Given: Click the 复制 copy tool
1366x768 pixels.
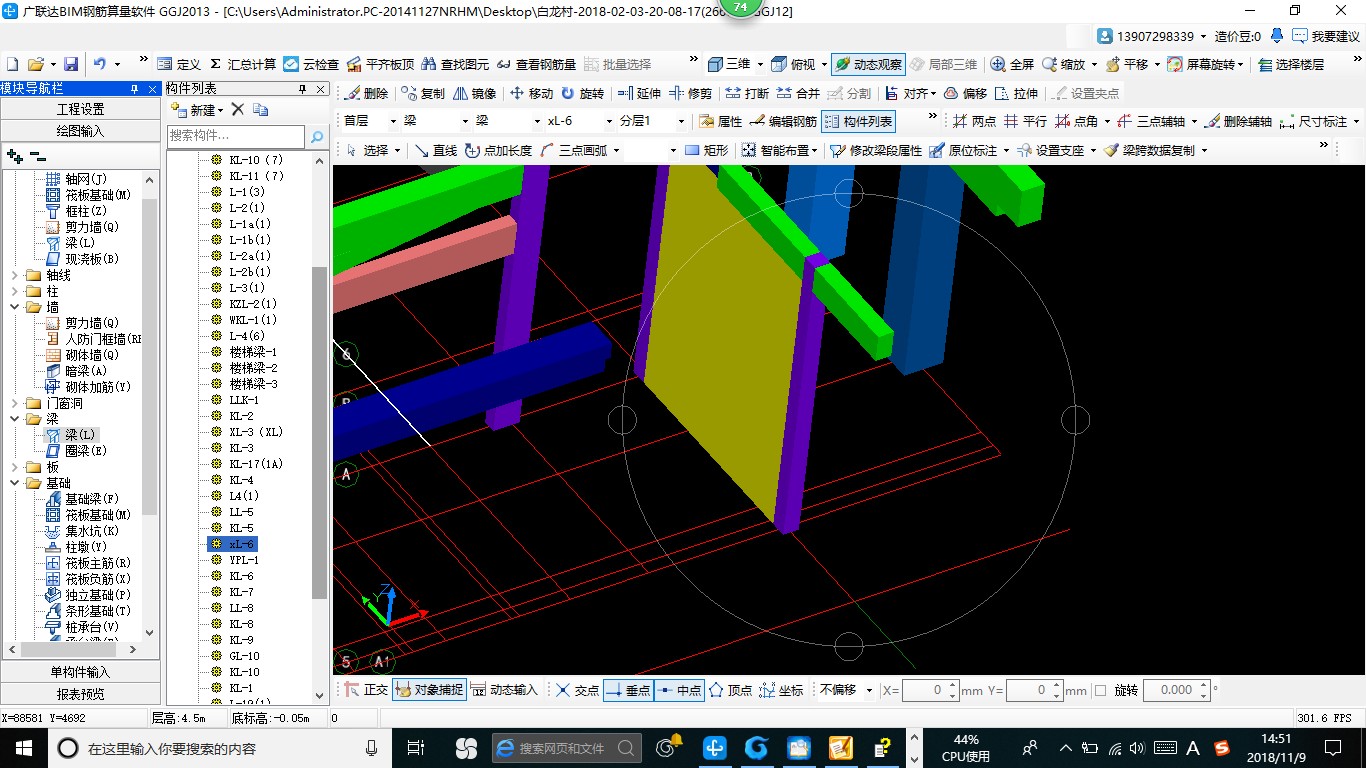Looking at the screenshot, I should (x=422, y=93).
